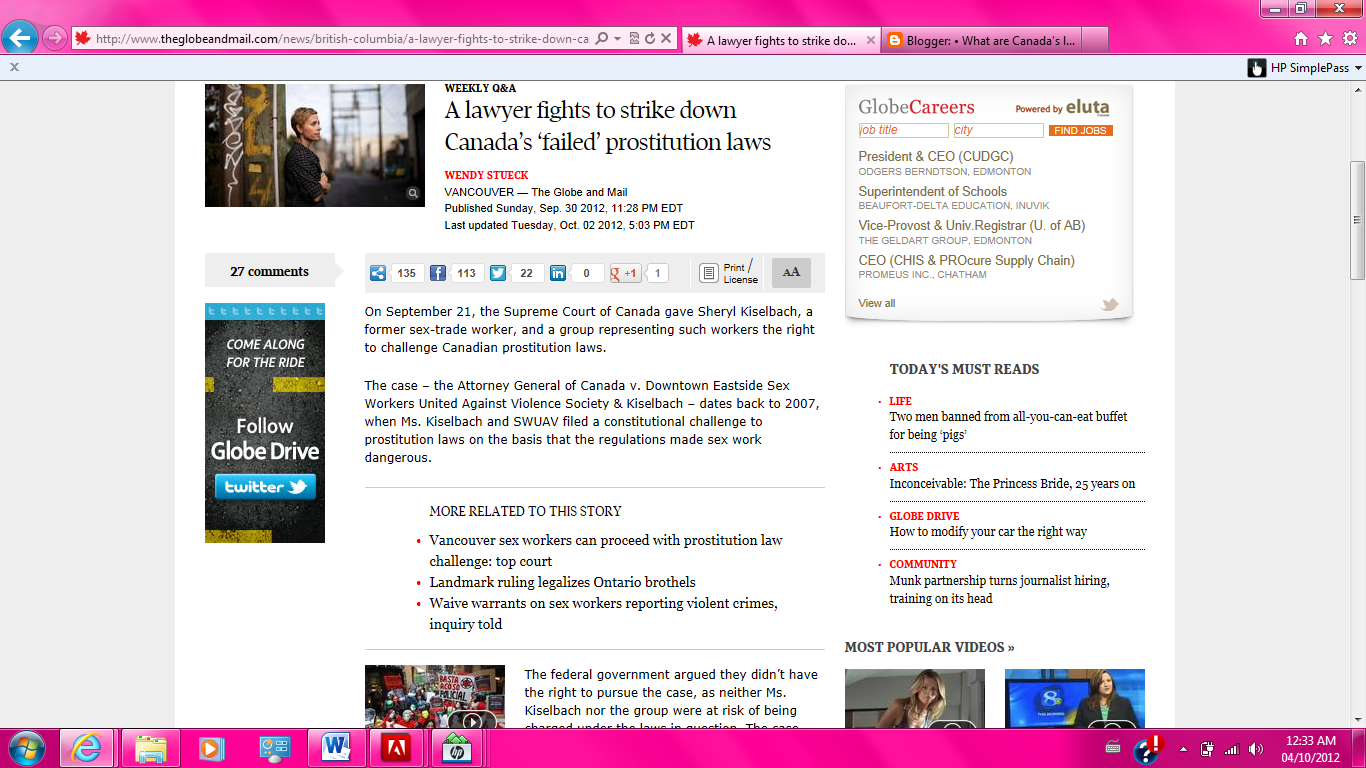Open the License link
The height and width of the screenshot is (768, 1366).
coord(741,280)
